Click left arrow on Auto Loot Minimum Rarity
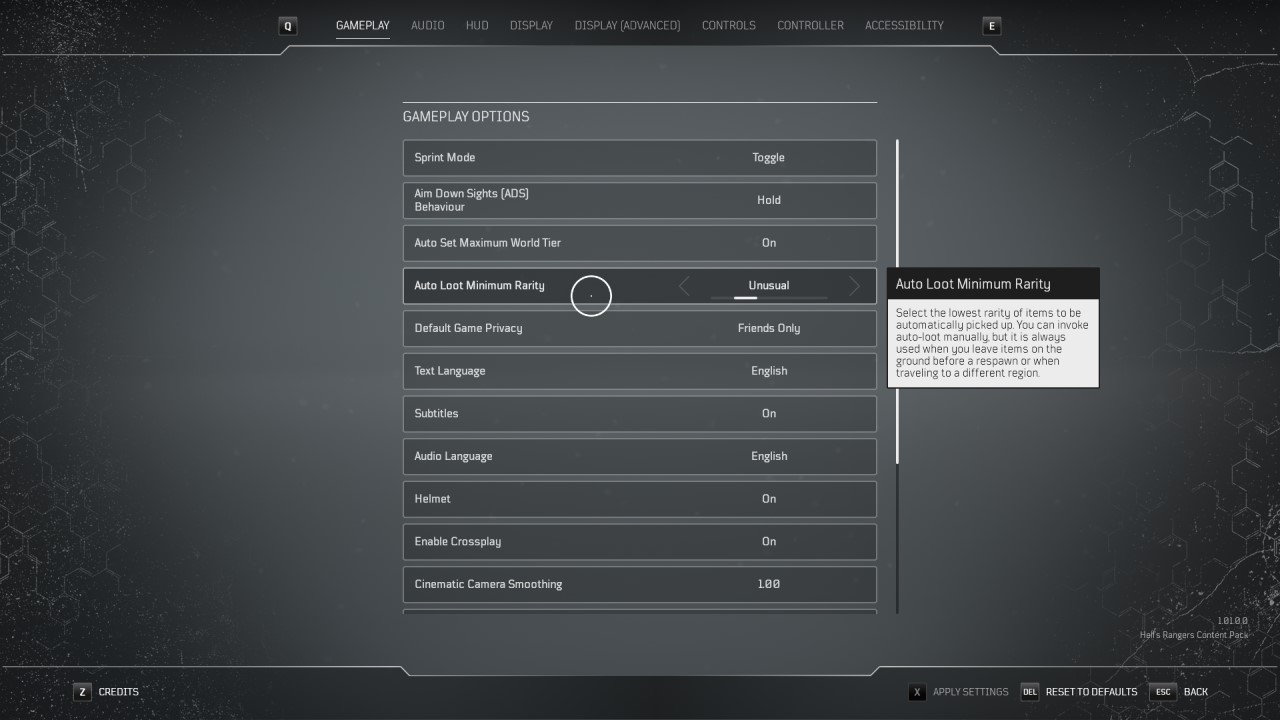 (x=684, y=287)
